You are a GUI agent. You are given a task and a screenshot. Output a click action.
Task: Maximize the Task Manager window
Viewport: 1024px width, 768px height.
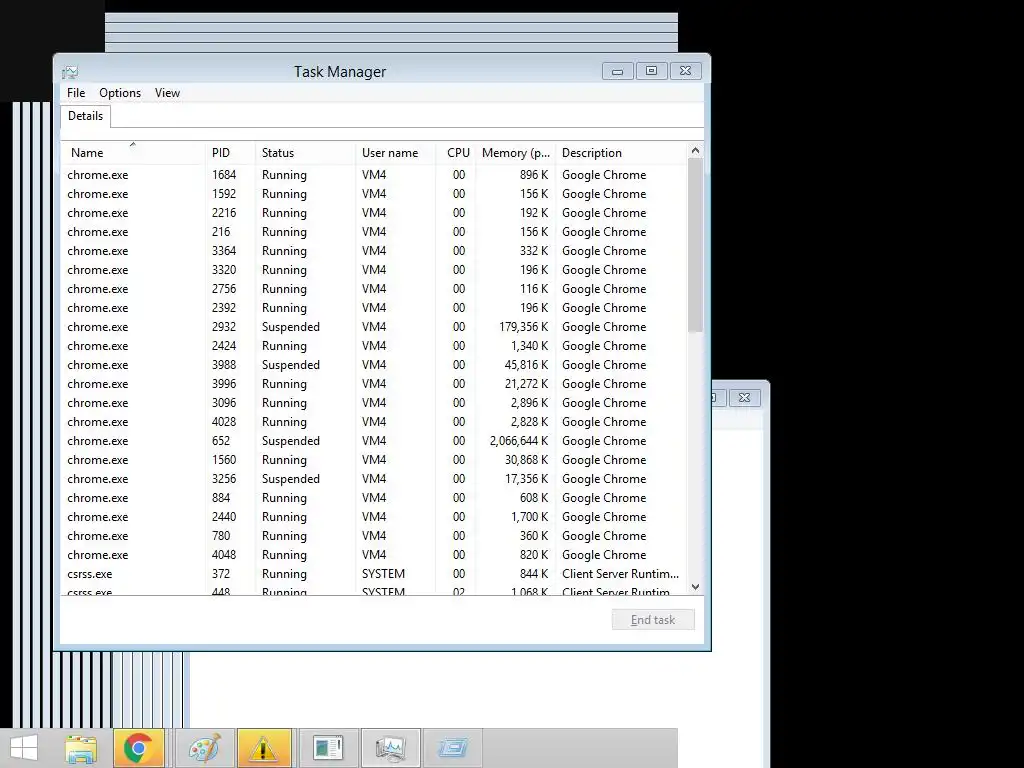pos(652,71)
